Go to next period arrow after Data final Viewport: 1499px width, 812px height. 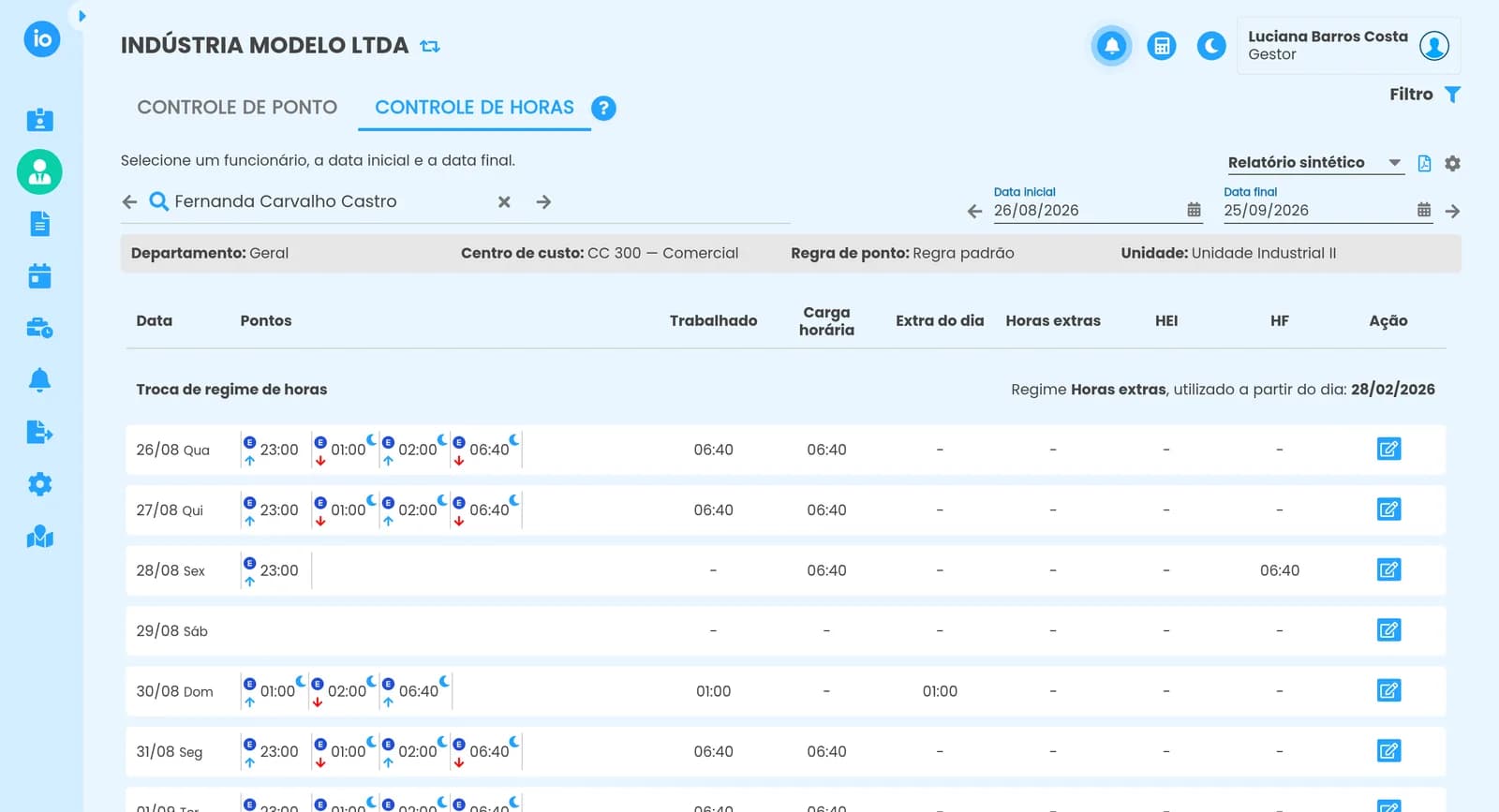pyautogui.click(x=1452, y=212)
